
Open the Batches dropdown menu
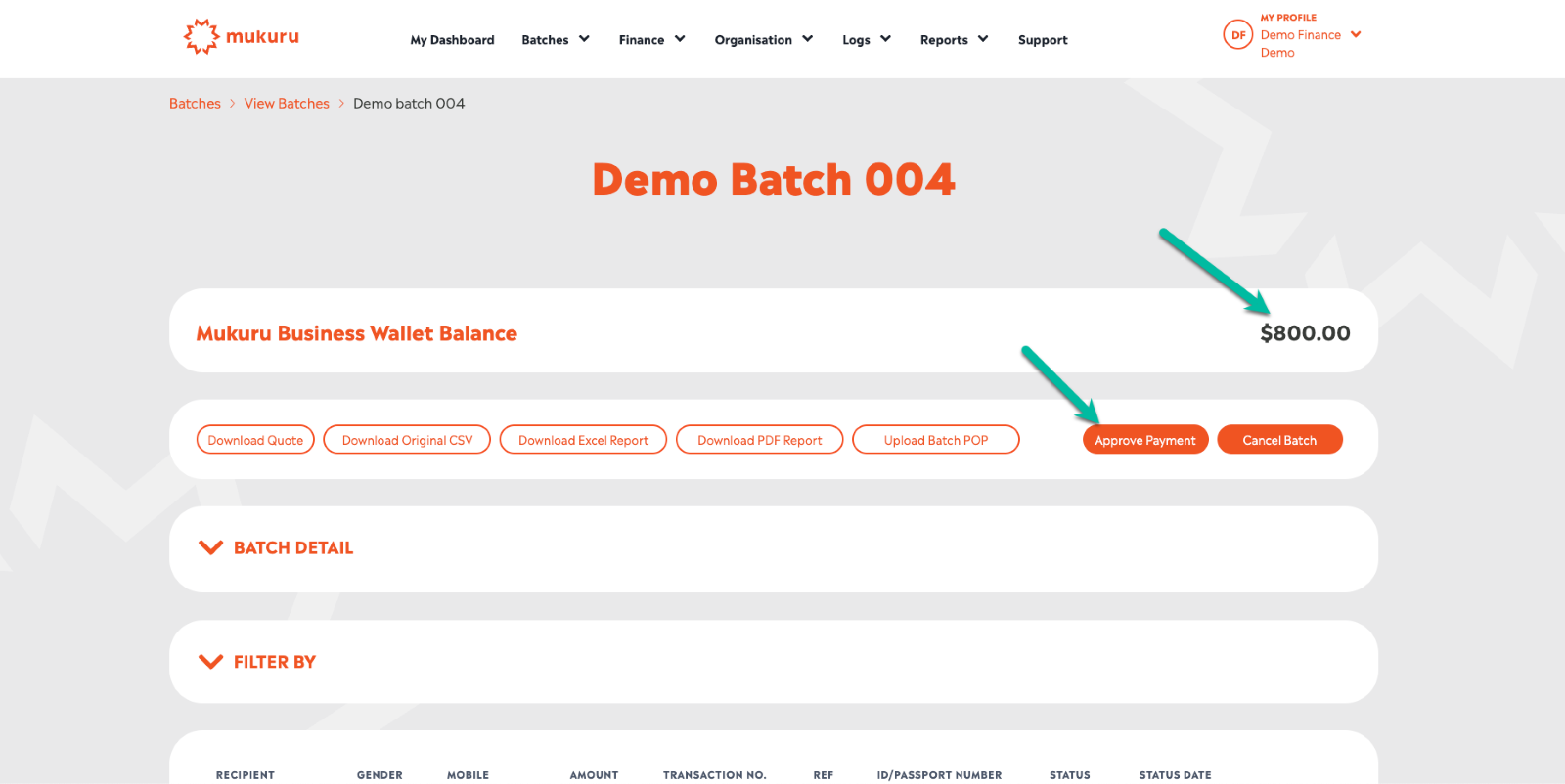(x=555, y=40)
